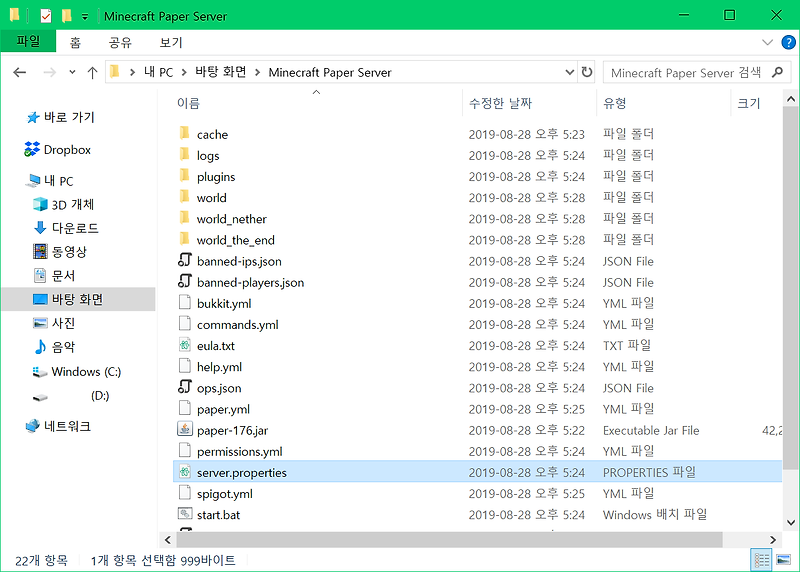The height and width of the screenshot is (572, 800).
Task: Open the 홈 ribbon tab
Action: coord(76,42)
